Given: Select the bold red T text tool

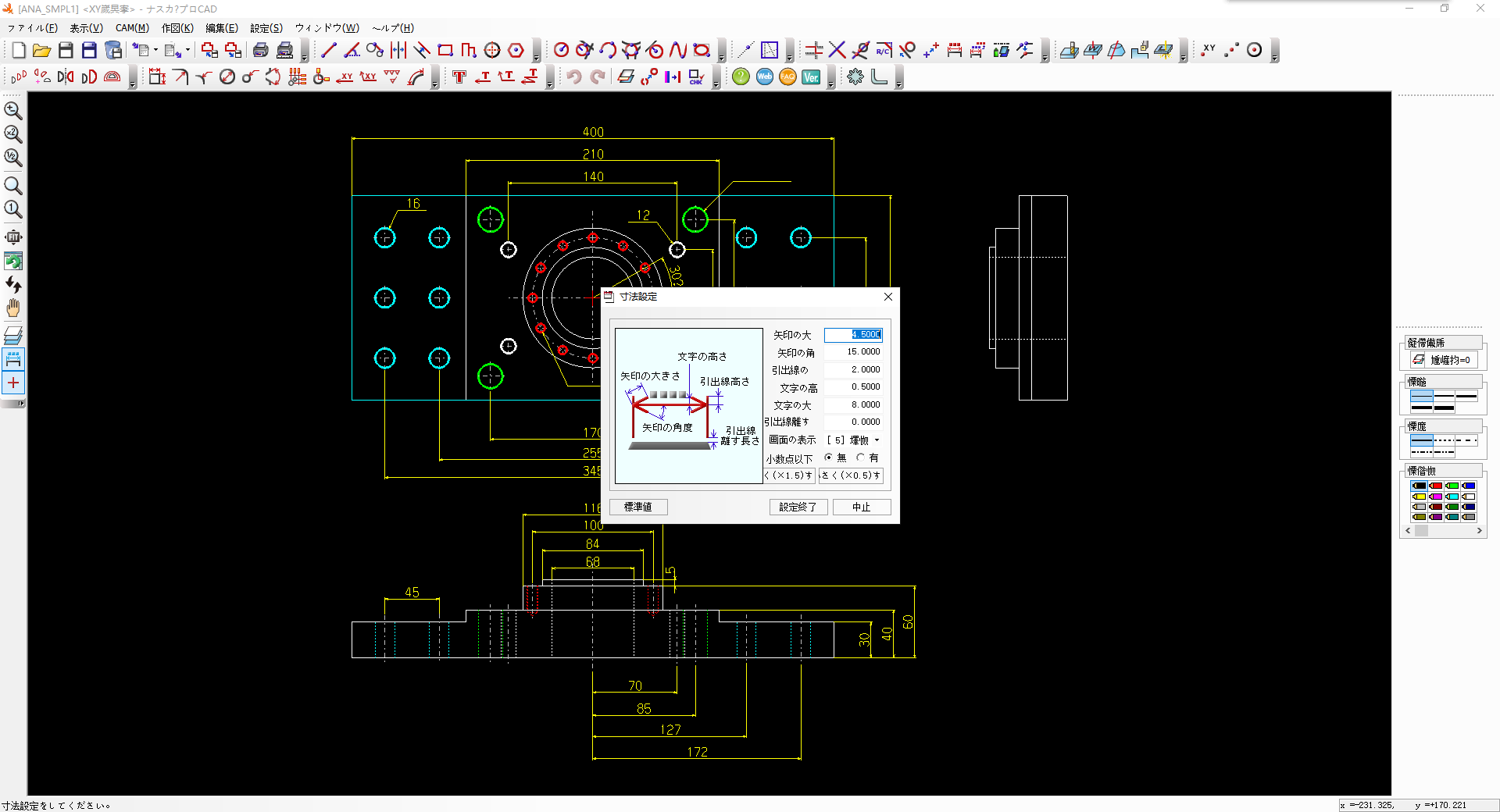Looking at the screenshot, I should (x=459, y=77).
